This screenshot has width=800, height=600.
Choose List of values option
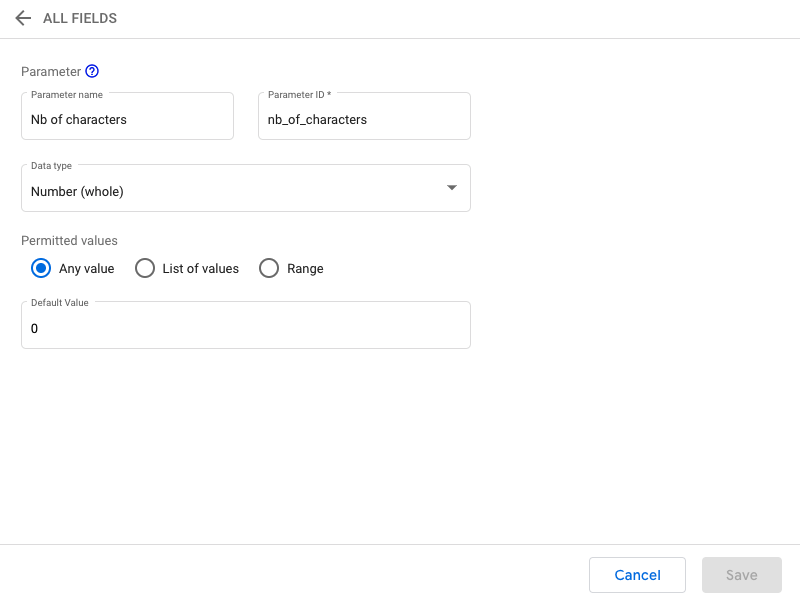(x=145, y=268)
